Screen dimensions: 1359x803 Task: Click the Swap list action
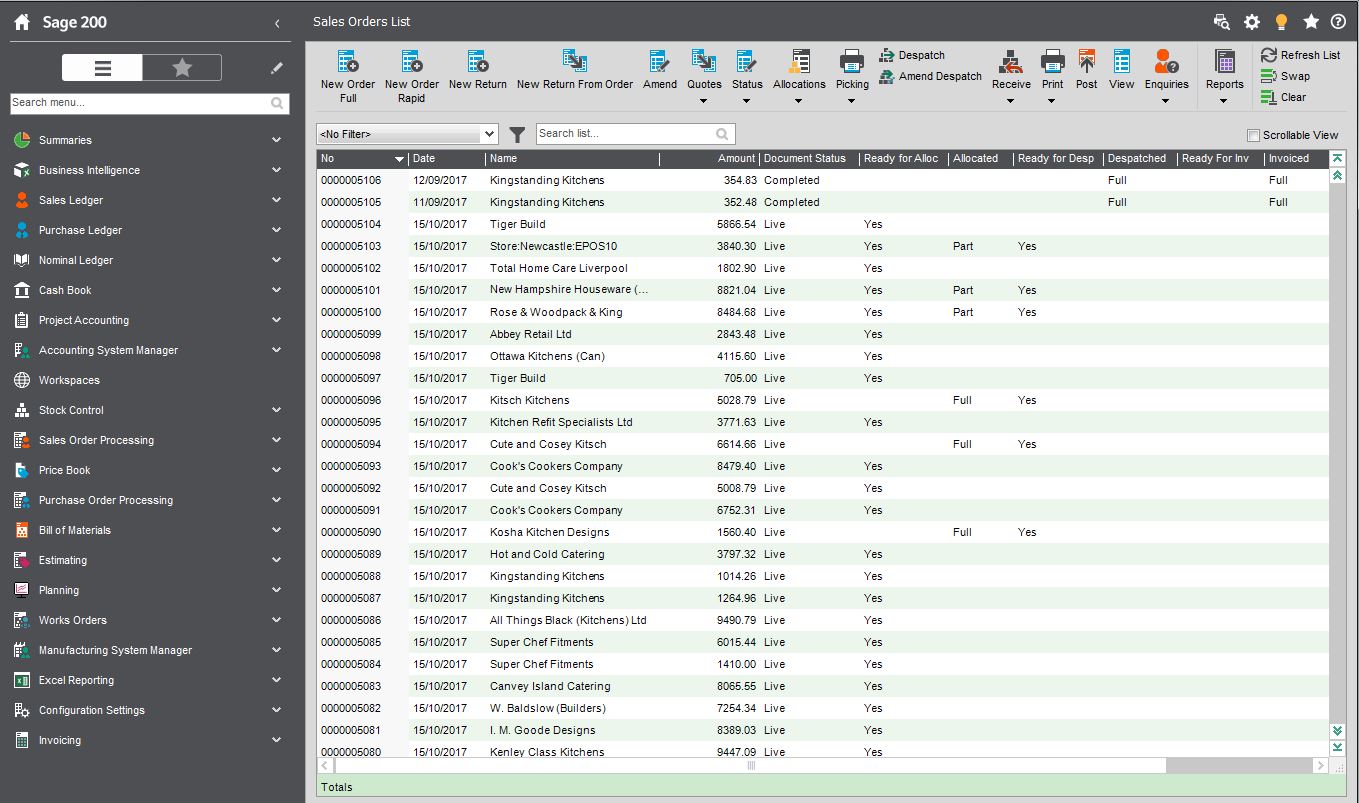[x=1286, y=76]
